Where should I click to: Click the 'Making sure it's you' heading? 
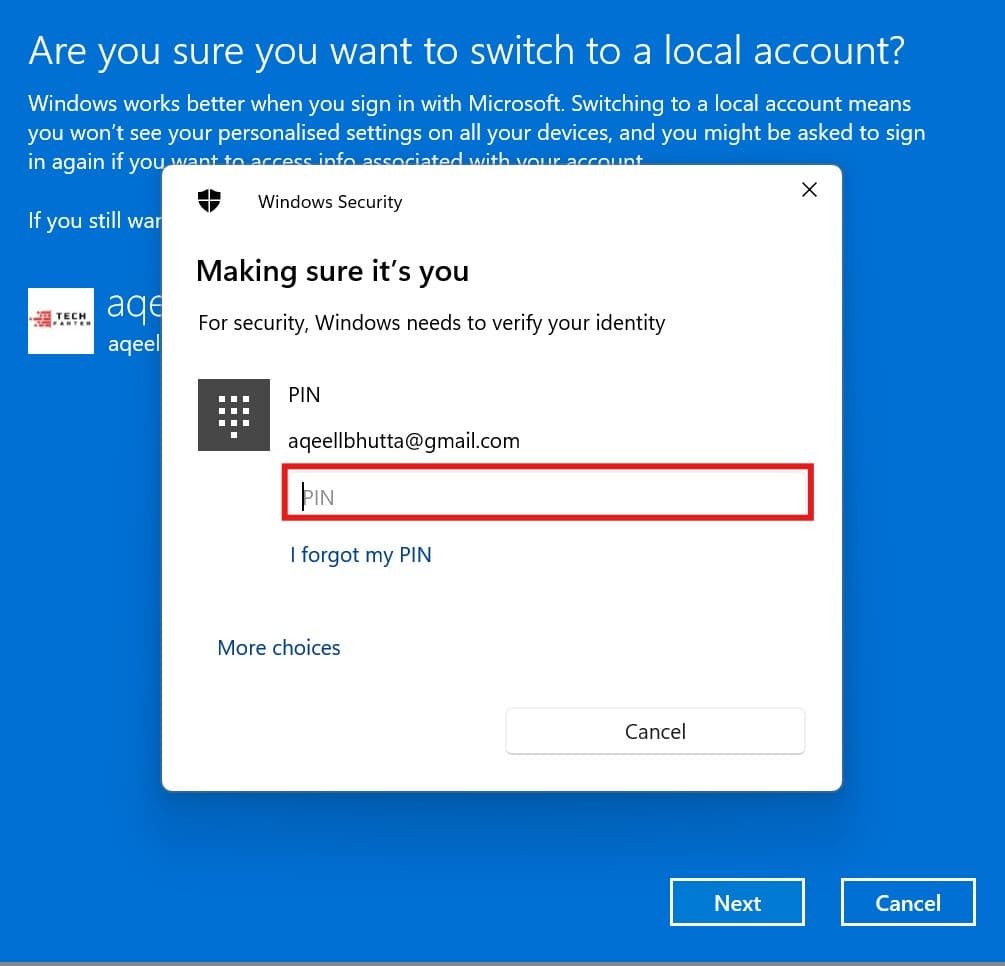(x=332, y=271)
